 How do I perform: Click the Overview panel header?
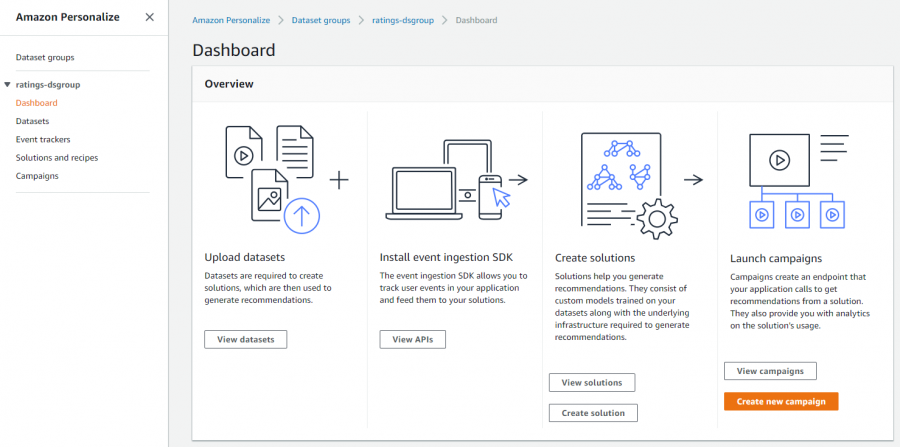point(541,84)
